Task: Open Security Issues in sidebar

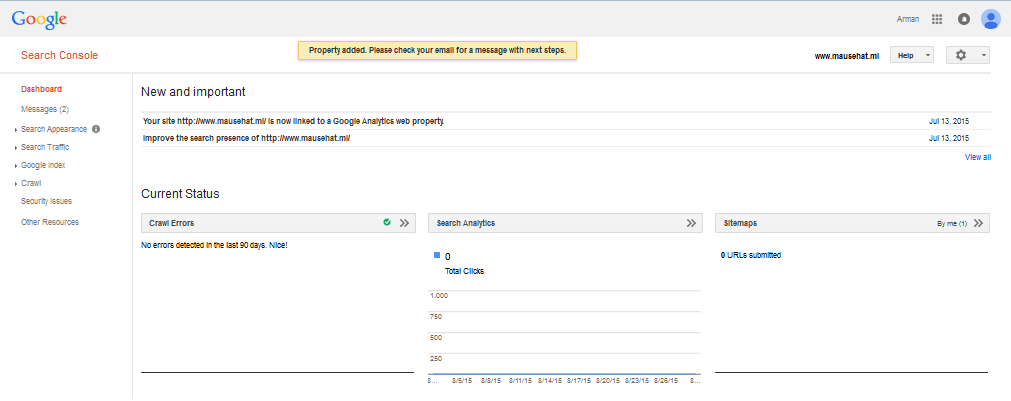Action: point(46,201)
